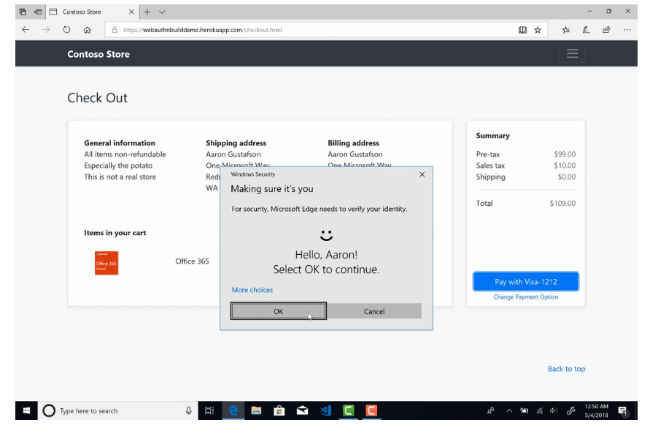This screenshot has height=433, width=650.
Task: Open the Action Center notifications icon
Action: click(623, 411)
